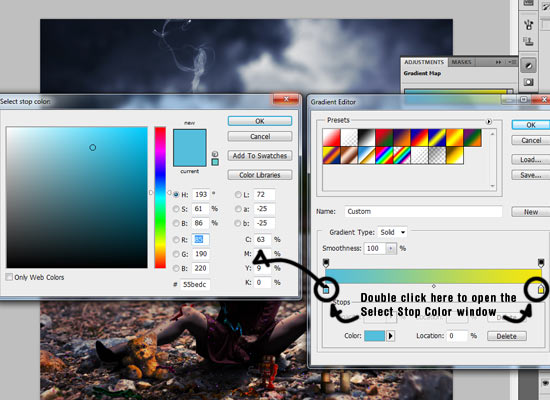The height and width of the screenshot is (400, 550).
Task: Select the S saturation radio button
Action: tap(176, 209)
